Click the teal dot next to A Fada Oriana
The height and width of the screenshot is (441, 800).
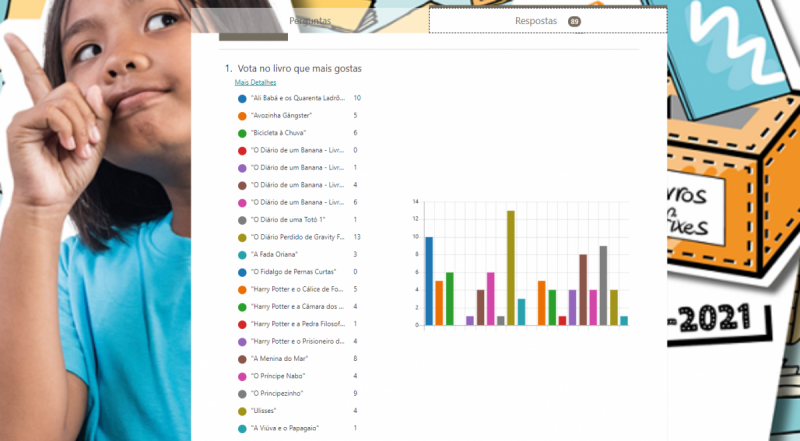(241, 255)
